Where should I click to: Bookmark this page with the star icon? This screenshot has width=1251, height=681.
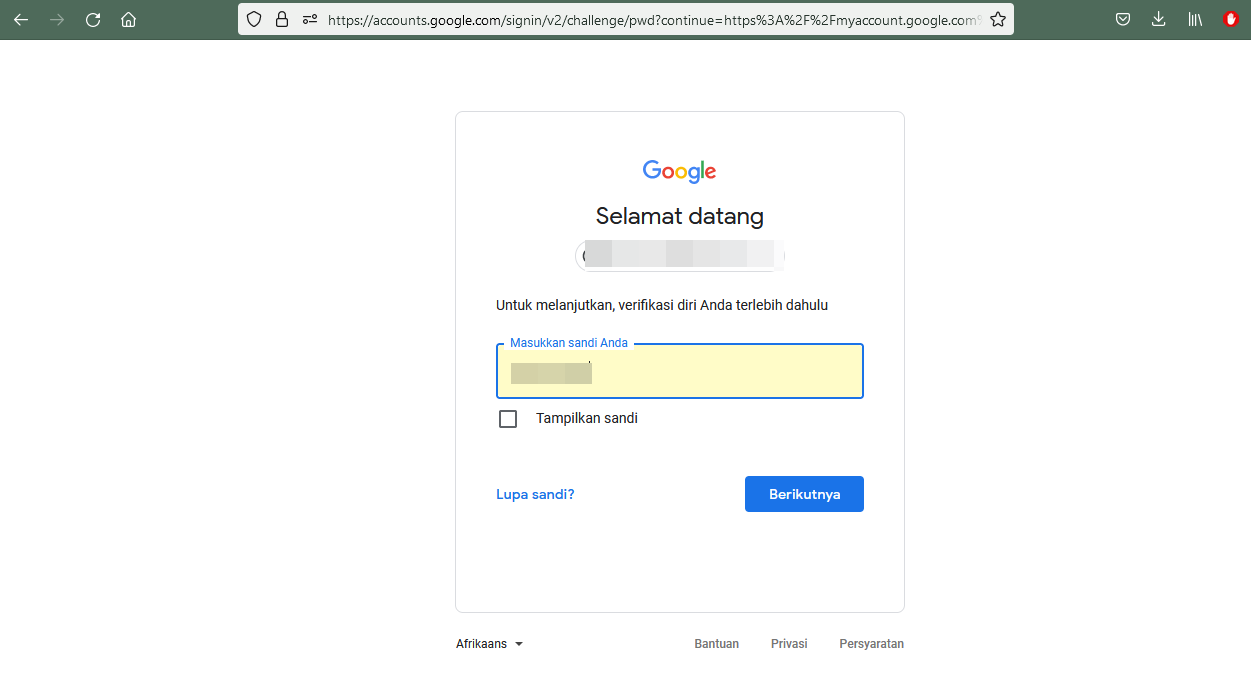997,19
